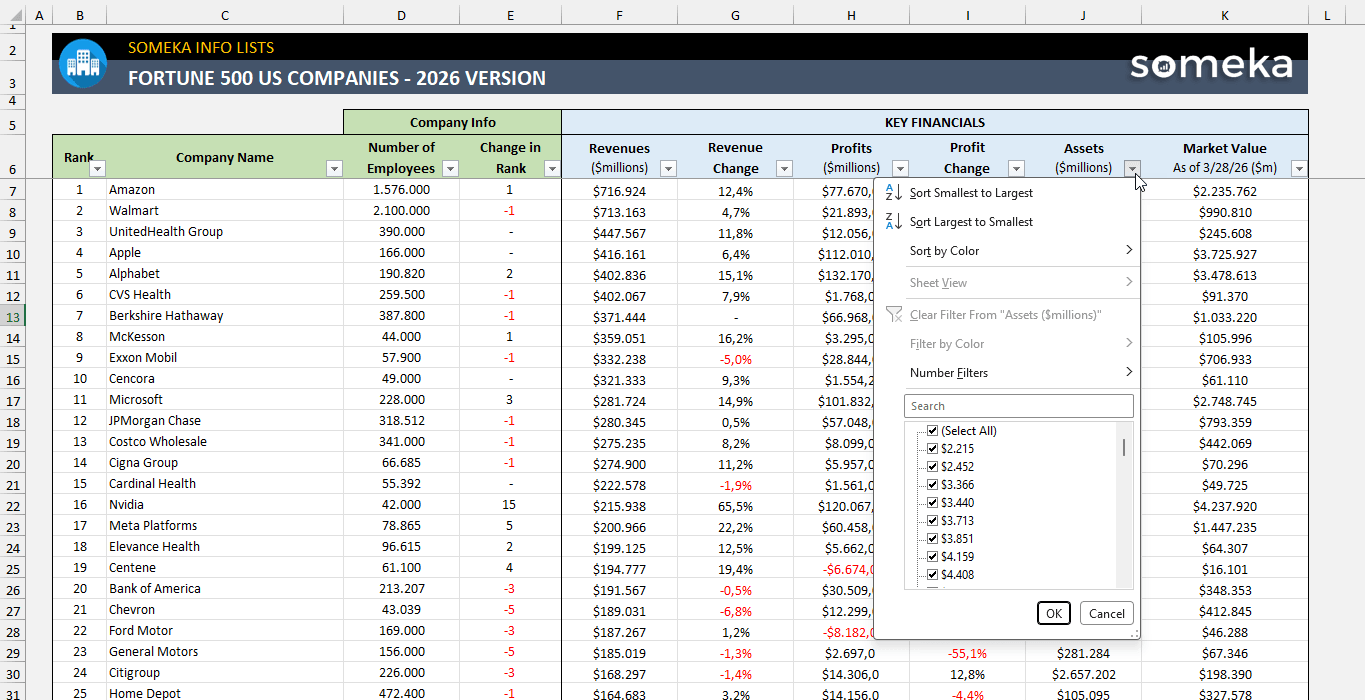
Task: Uncheck the $3.366 filter value
Action: tap(932, 485)
